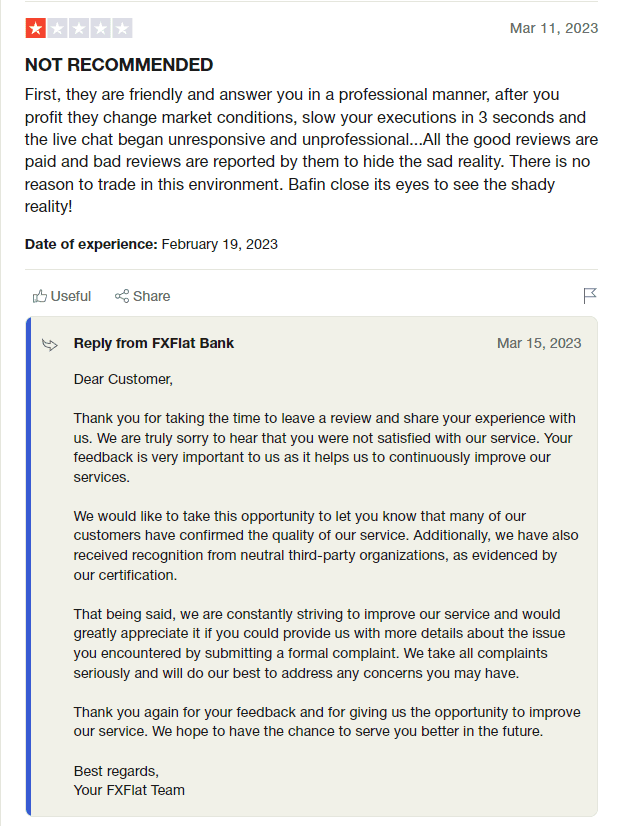The height and width of the screenshot is (826, 621).
Task: Click the fourth gray rating star
Action: (x=100, y=28)
